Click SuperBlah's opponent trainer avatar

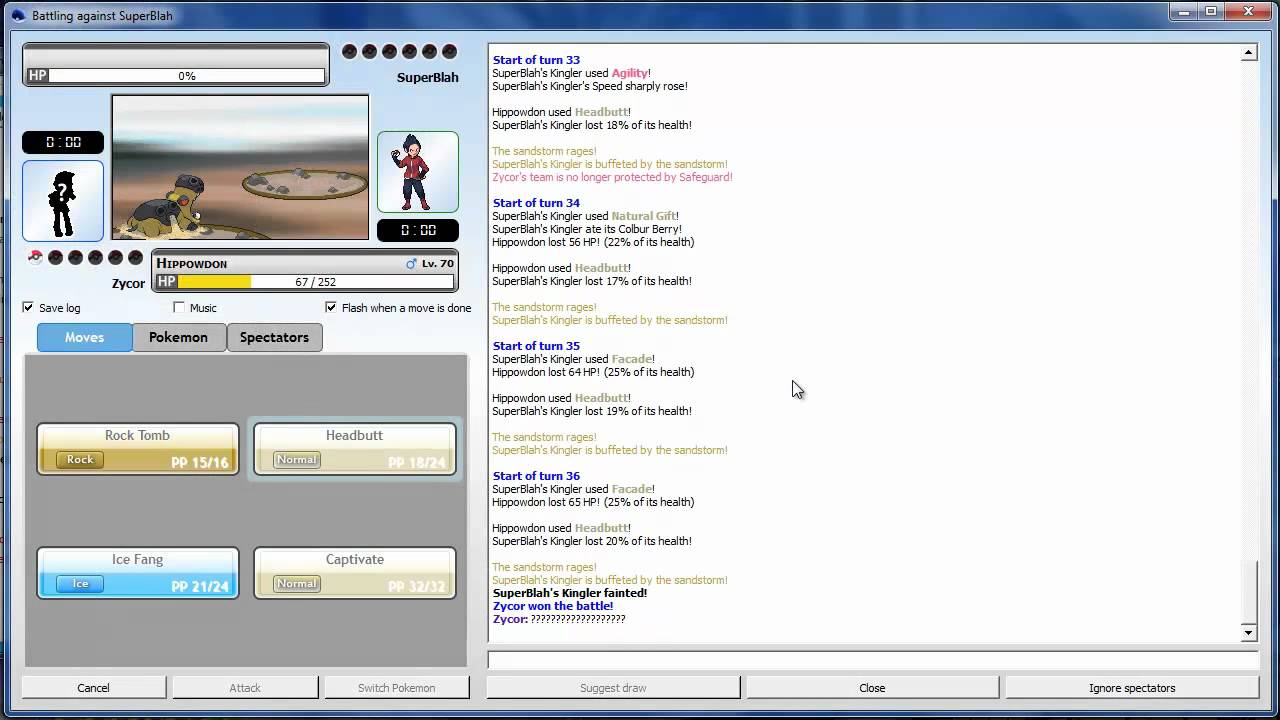coord(418,172)
